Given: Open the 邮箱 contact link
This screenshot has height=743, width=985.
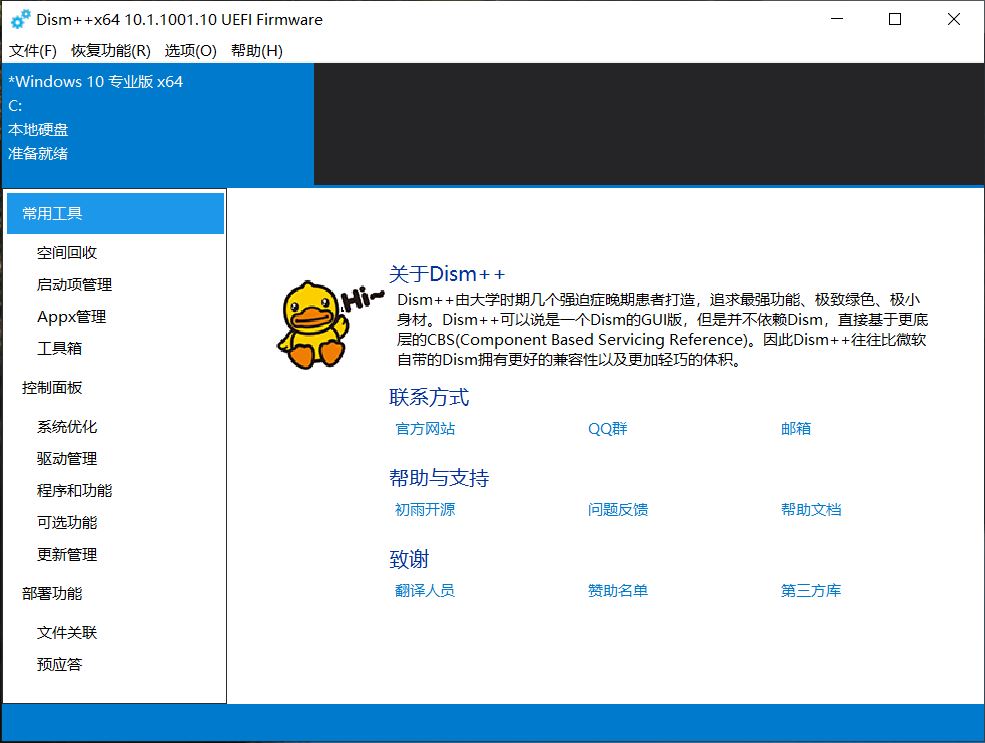Looking at the screenshot, I should tap(795, 429).
